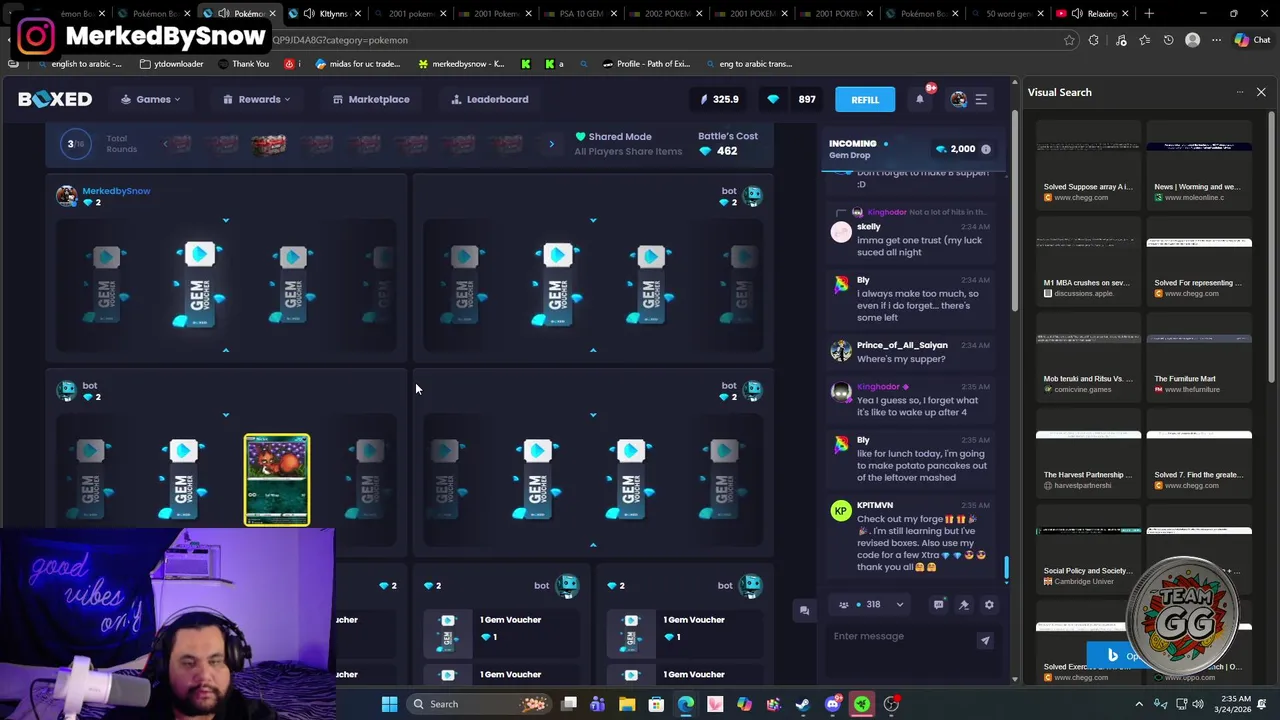Open the Razer app on the taskbar
Screen dimensions: 1280x720
861,704
